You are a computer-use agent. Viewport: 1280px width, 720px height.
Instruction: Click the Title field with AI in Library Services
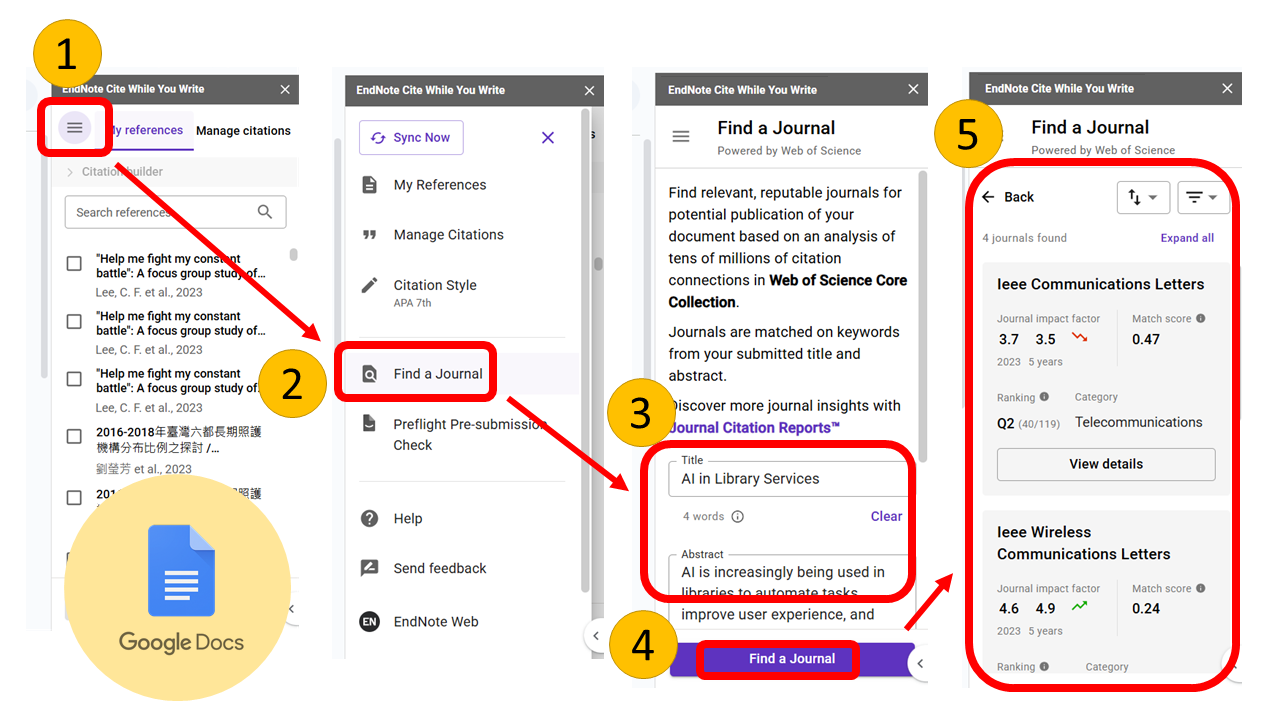coord(788,479)
